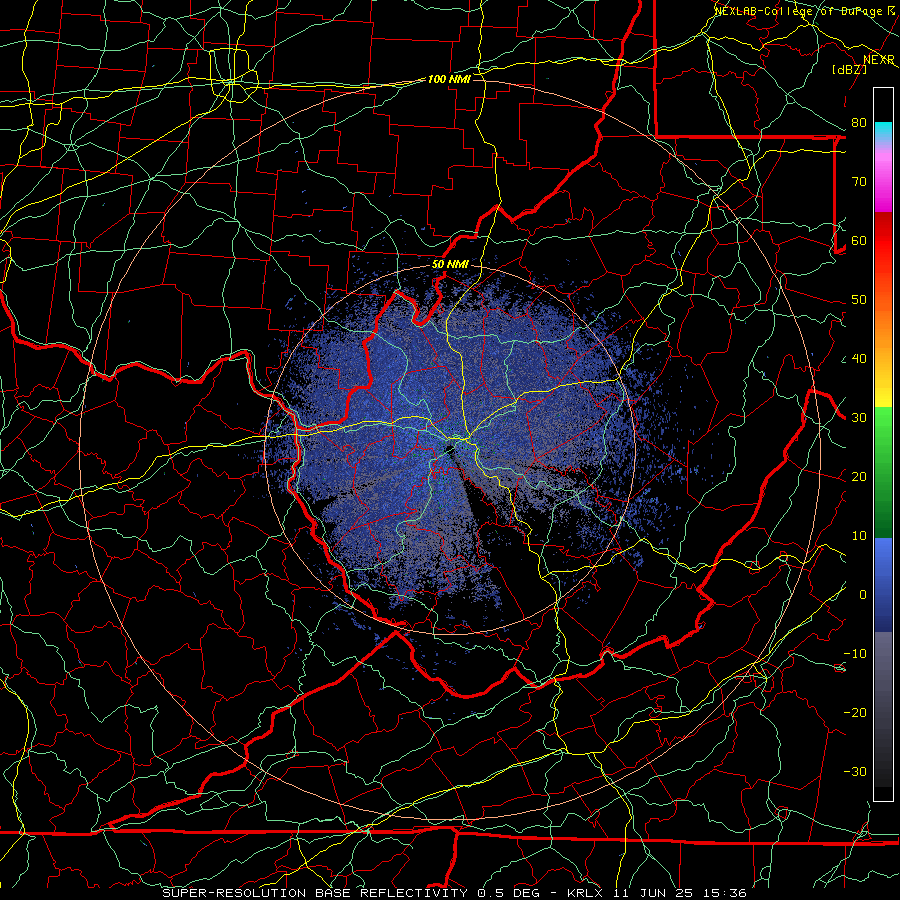Select the 80 value on dBZ scale

click(859, 123)
